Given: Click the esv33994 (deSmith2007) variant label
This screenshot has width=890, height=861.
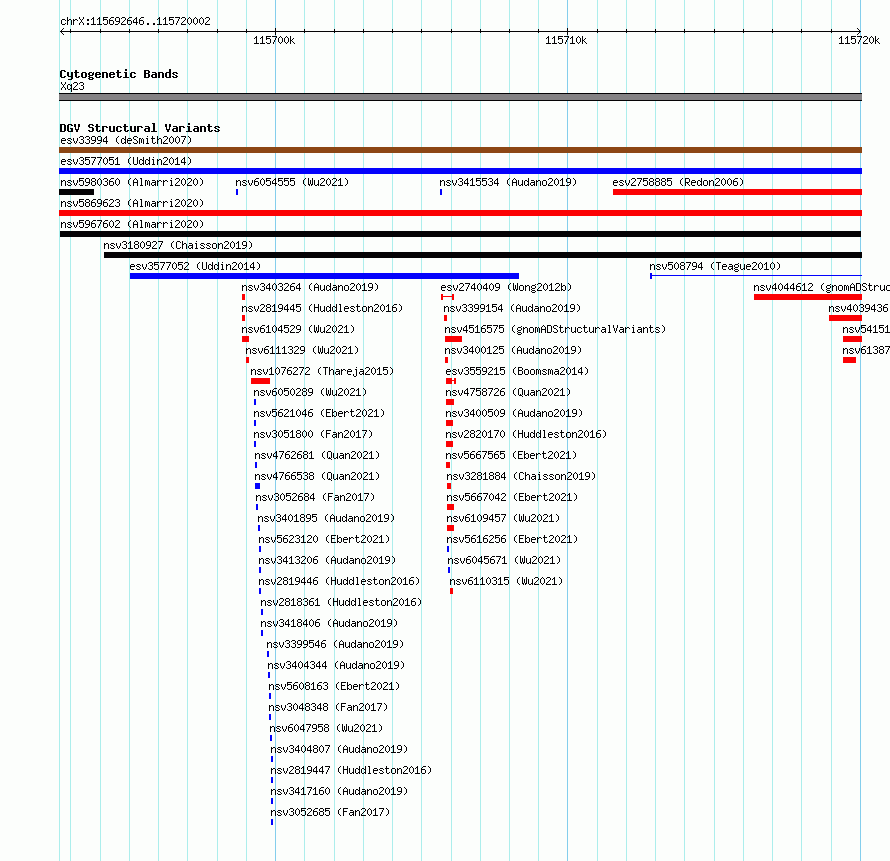Looking at the screenshot, I should [126, 140].
